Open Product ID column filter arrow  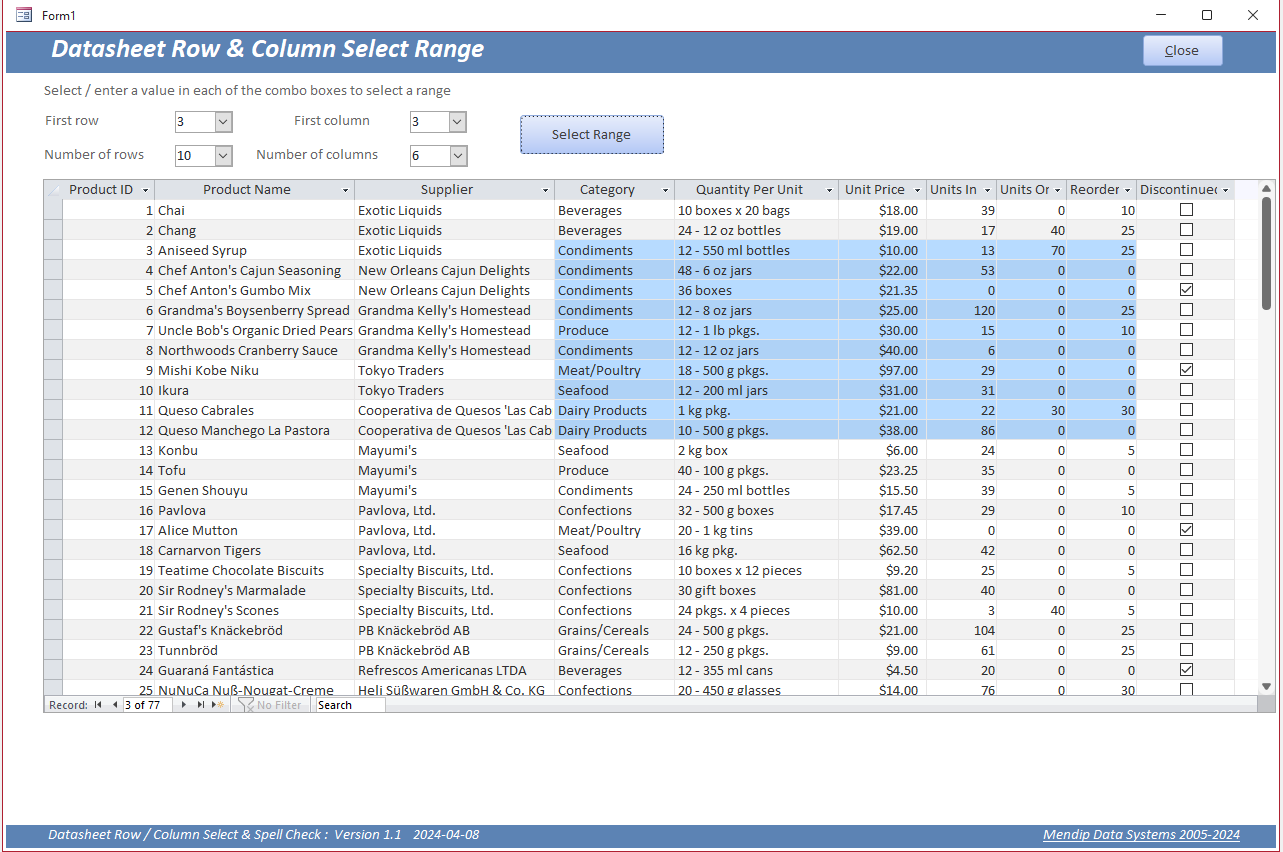point(145,190)
